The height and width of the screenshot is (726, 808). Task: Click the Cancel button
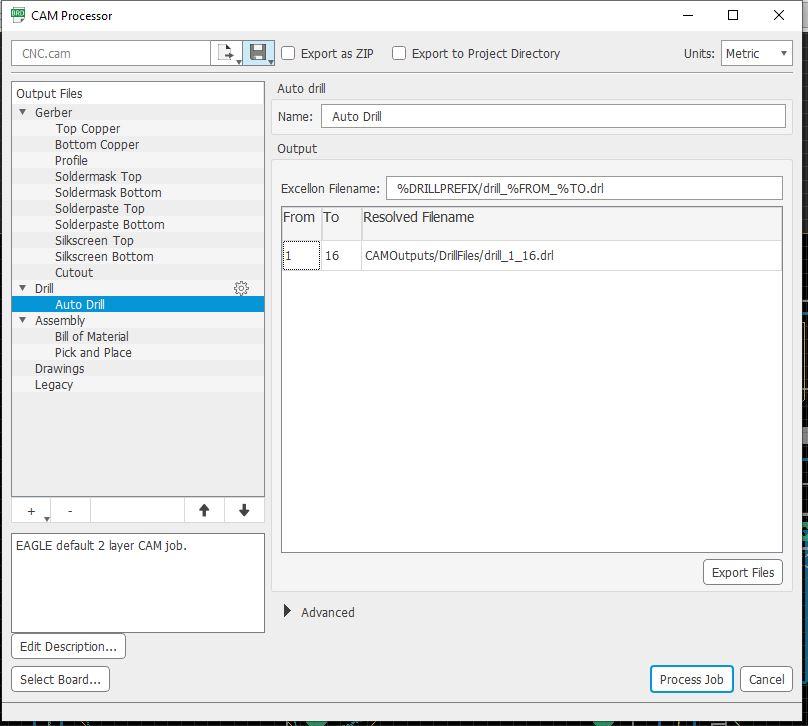[x=766, y=679]
